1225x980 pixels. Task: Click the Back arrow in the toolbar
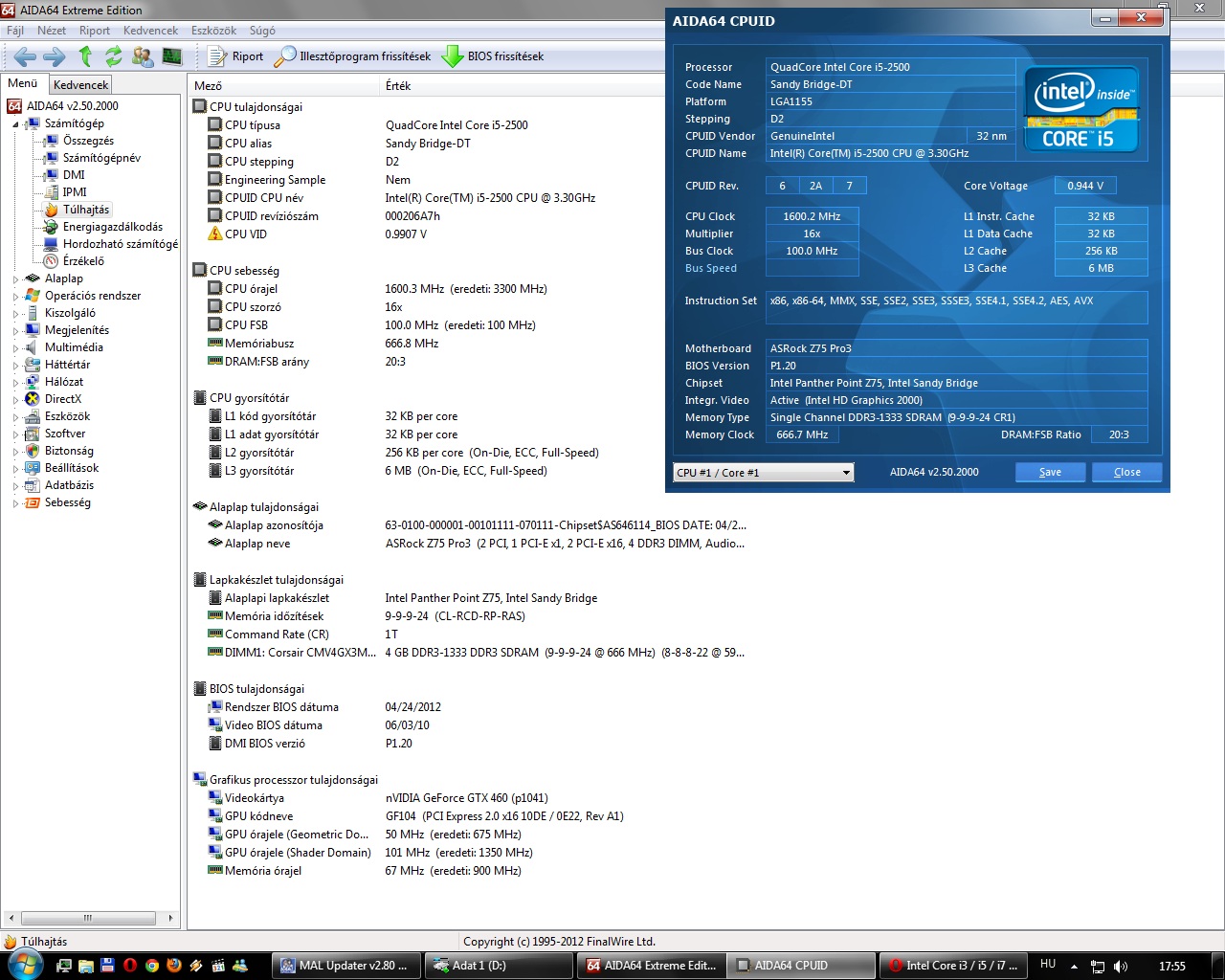pos(25,56)
